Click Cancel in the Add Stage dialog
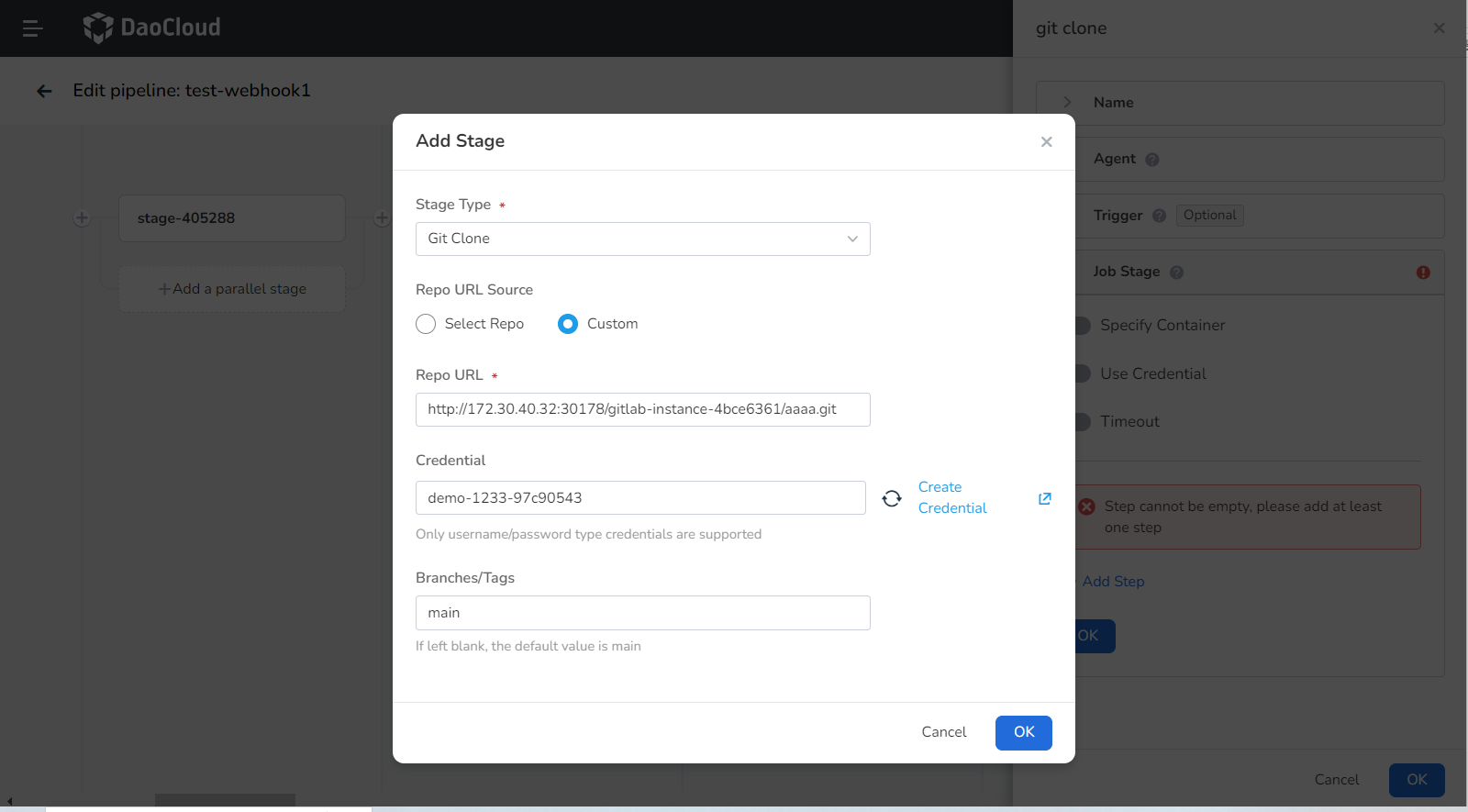The width and height of the screenshot is (1468, 812). point(943,732)
